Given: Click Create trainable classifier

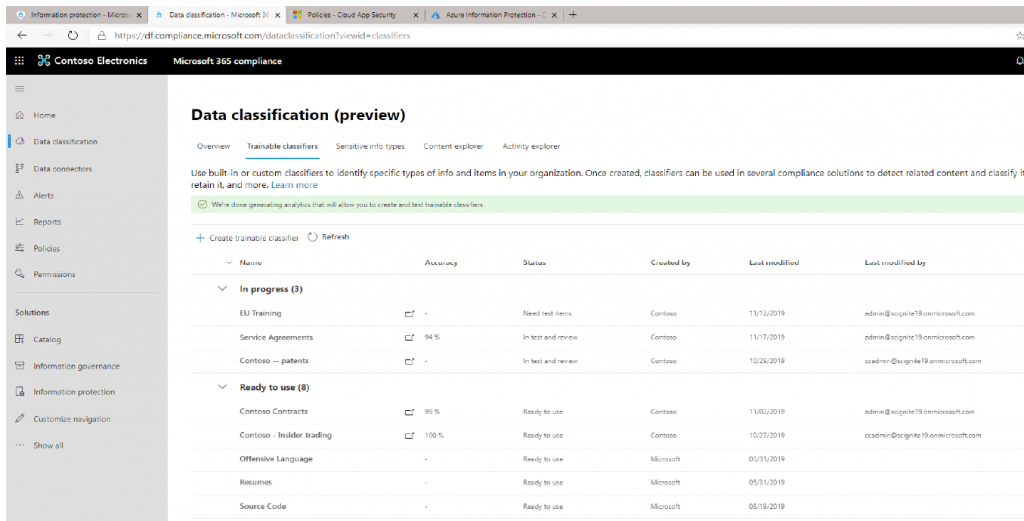Looking at the screenshot, I should [247, 238].
